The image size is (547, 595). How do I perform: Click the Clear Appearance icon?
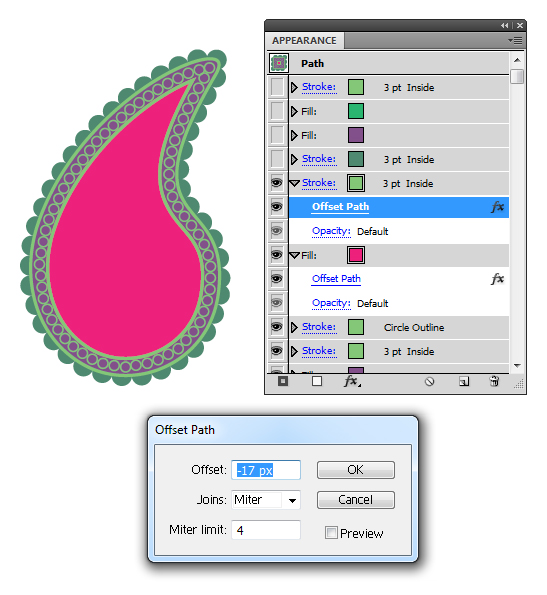(x=429, y=381)
